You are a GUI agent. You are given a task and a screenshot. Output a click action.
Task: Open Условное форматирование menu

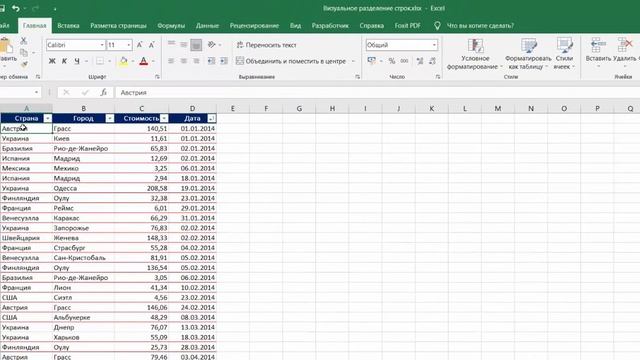475,54
